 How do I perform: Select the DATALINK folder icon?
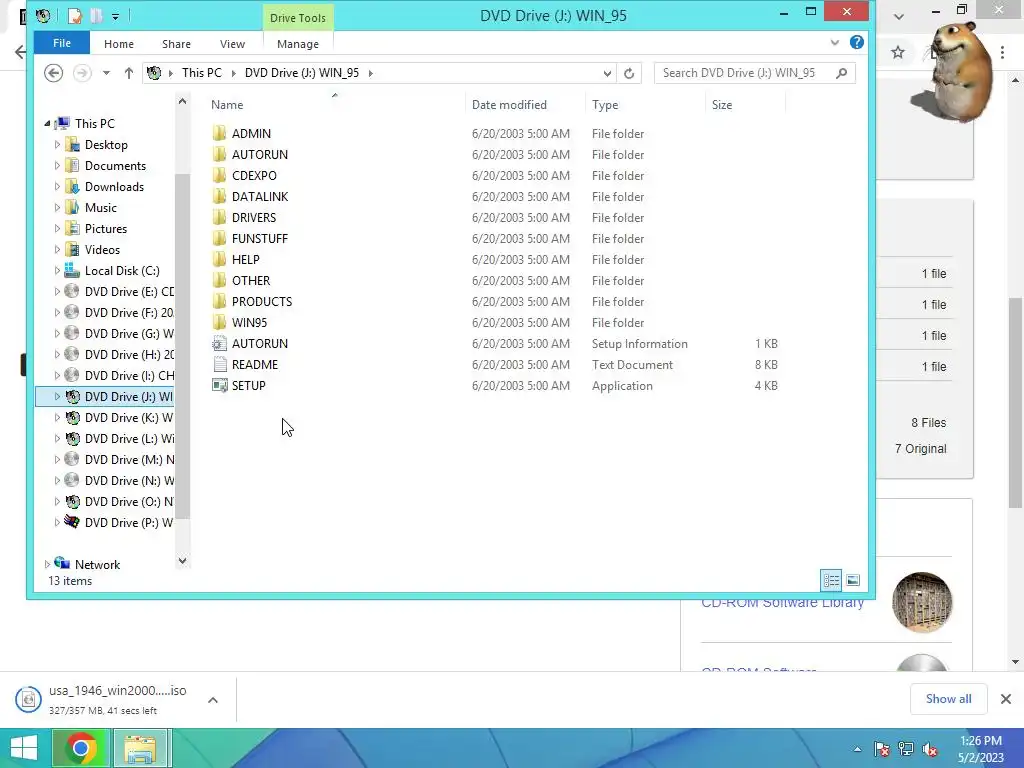(x=219, y=196)
